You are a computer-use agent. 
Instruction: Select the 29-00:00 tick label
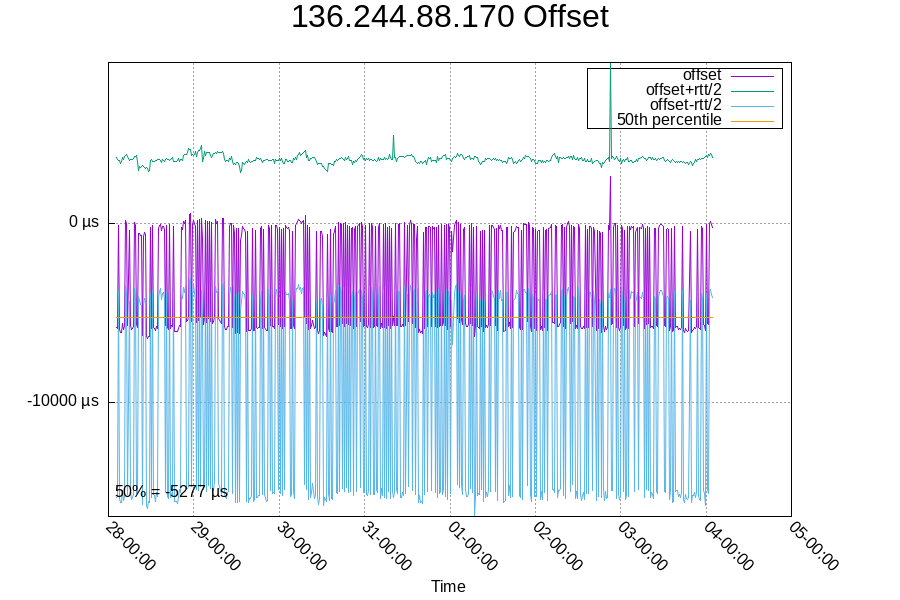pos(216,545)
